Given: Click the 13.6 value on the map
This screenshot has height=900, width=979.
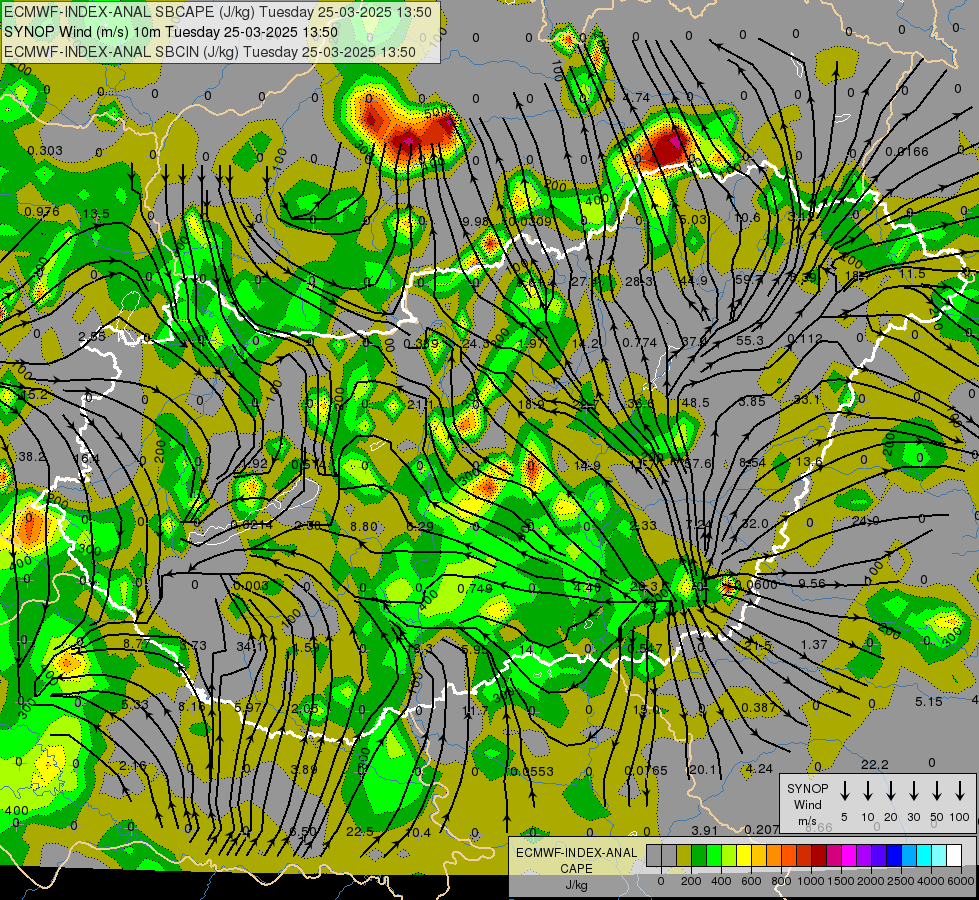Looking at the screenshot, I should 809,462.
